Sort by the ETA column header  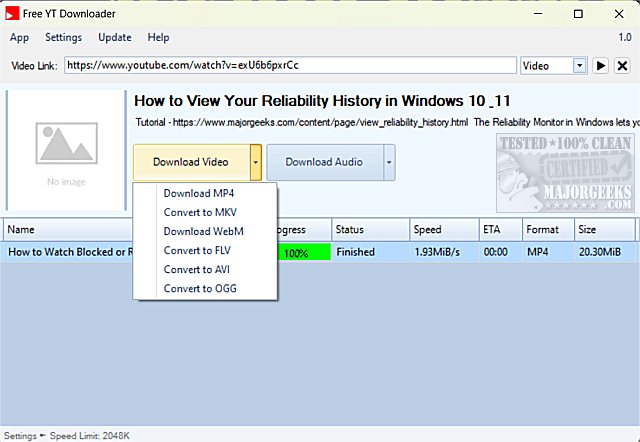click(501, 230)
